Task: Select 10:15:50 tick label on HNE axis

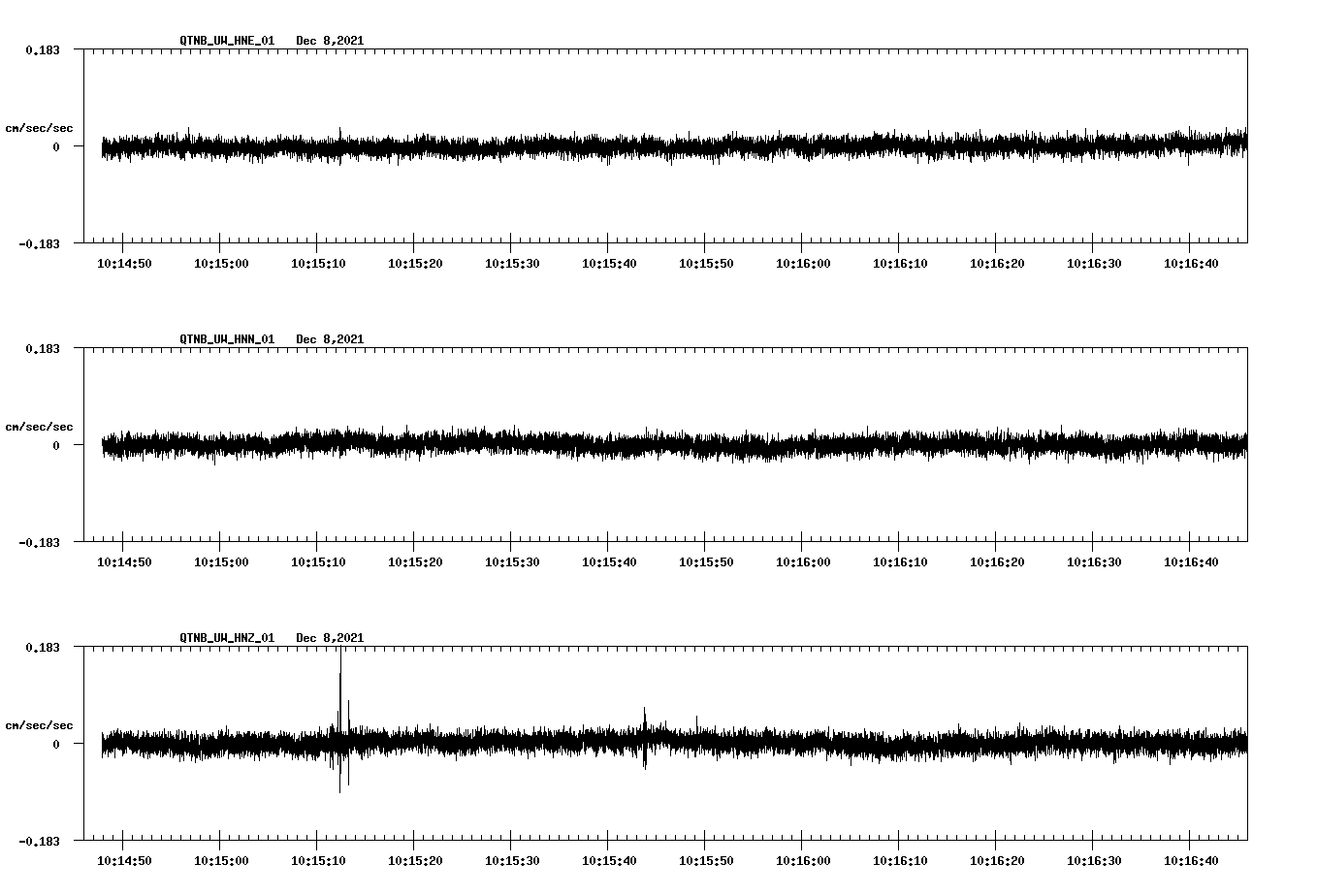Action: 706,264
